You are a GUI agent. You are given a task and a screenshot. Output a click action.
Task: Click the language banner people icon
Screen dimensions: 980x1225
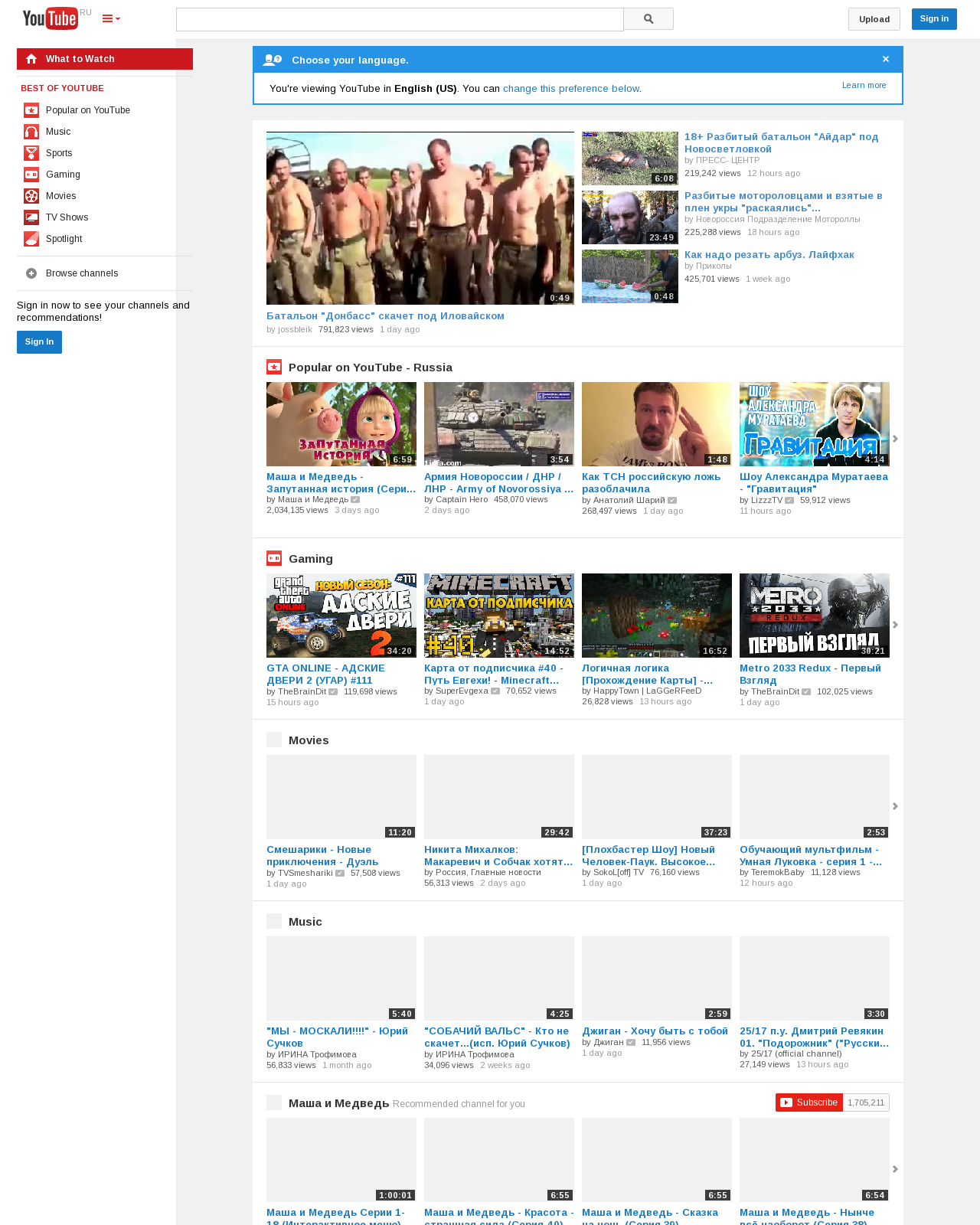click(272, 60)
